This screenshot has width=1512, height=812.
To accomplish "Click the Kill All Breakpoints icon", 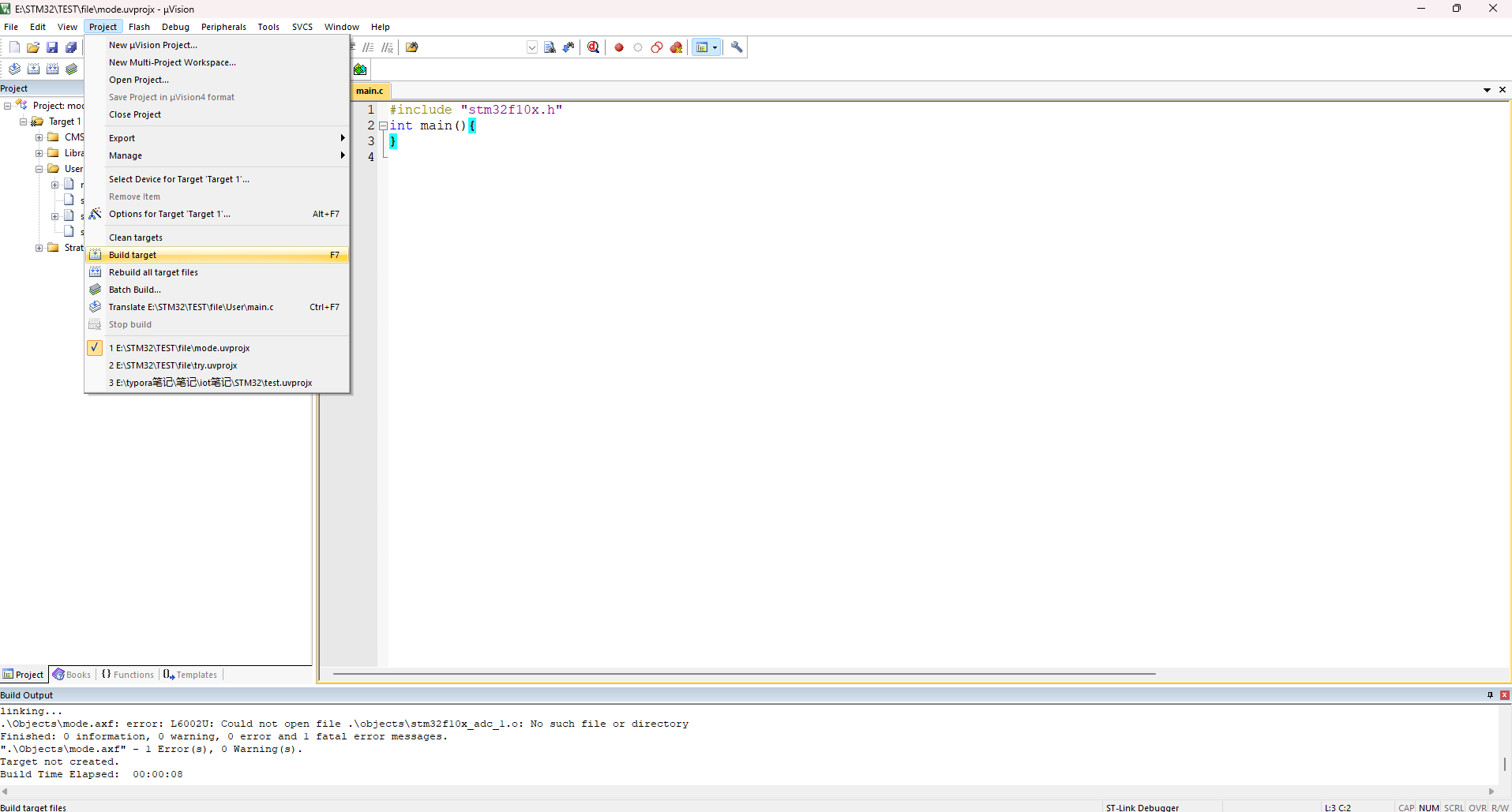I will pos(677,47).
